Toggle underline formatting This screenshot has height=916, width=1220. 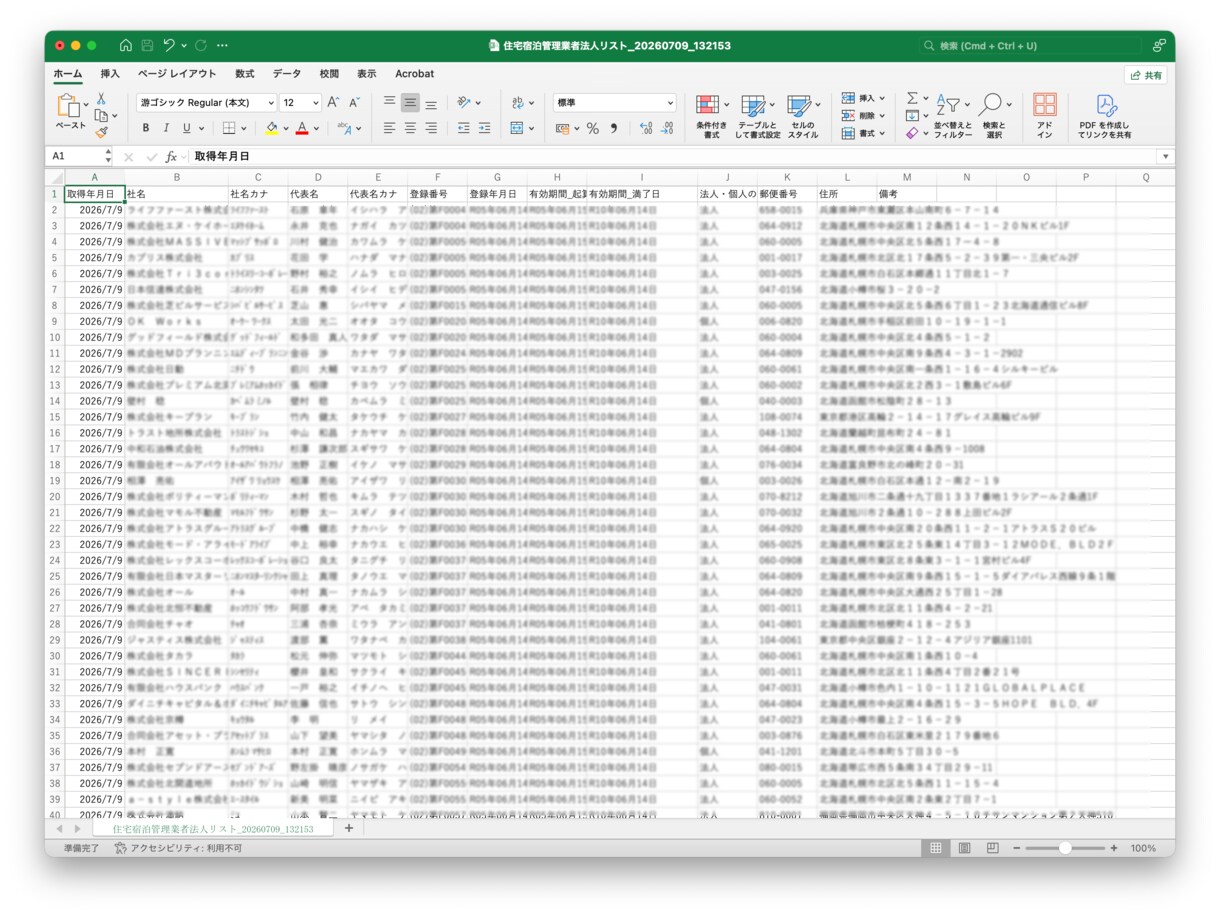point(186,128)
